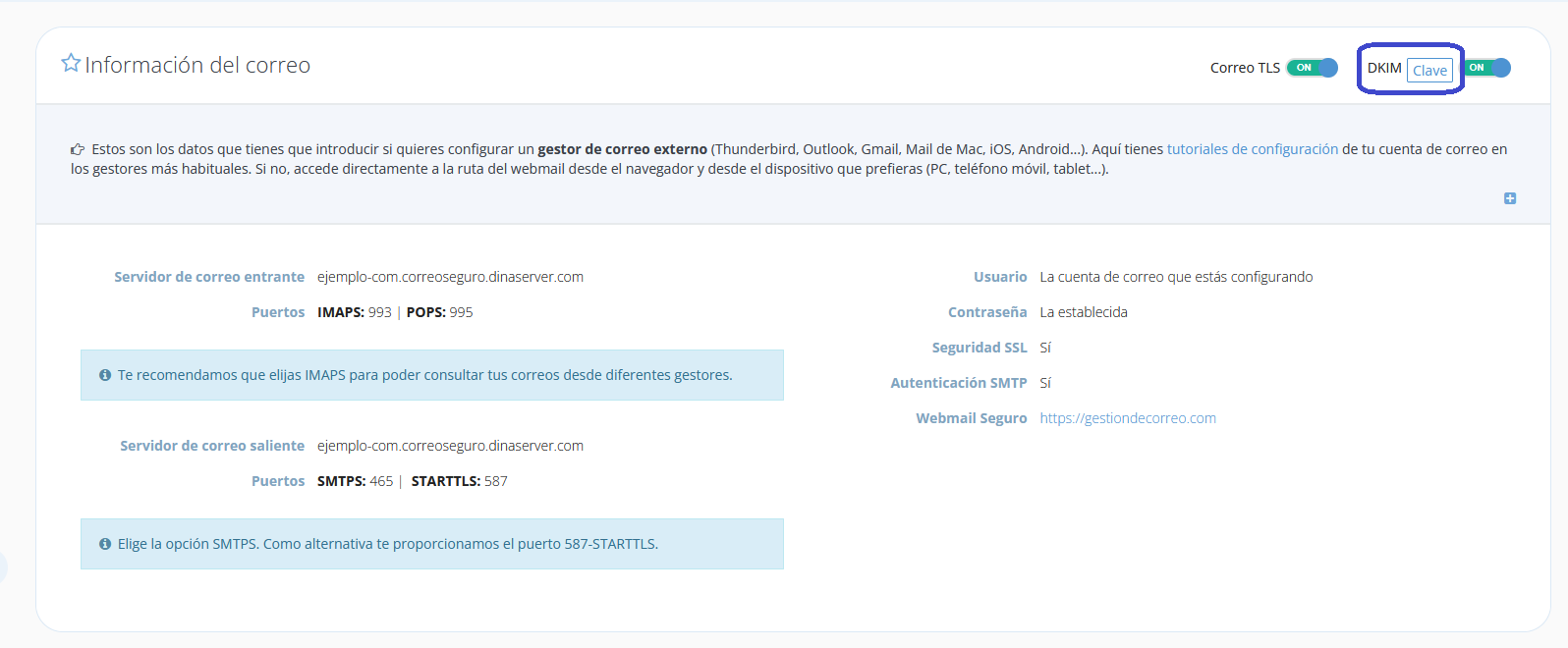1568x648 pixels.
Task: Click the Información del correo heading
Action: (197, 65)
